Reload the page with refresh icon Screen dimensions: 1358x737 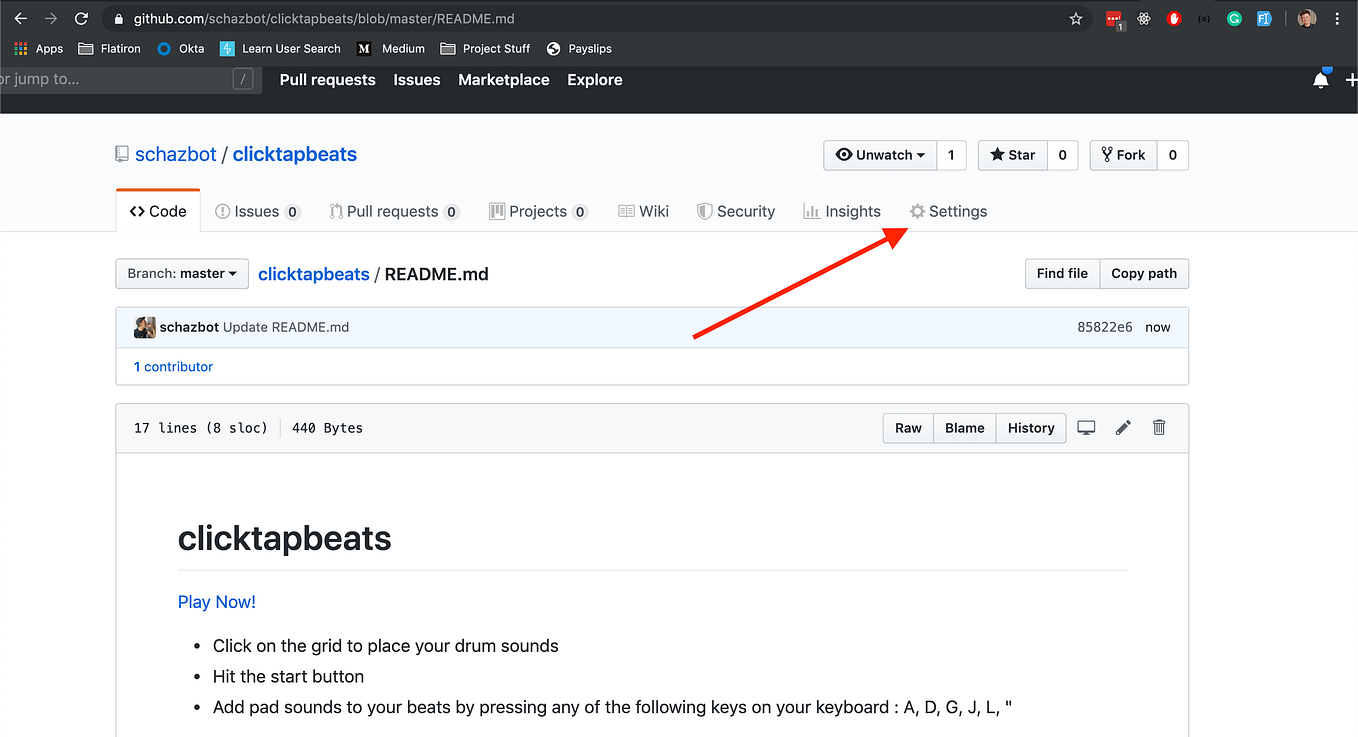[82, 18]
